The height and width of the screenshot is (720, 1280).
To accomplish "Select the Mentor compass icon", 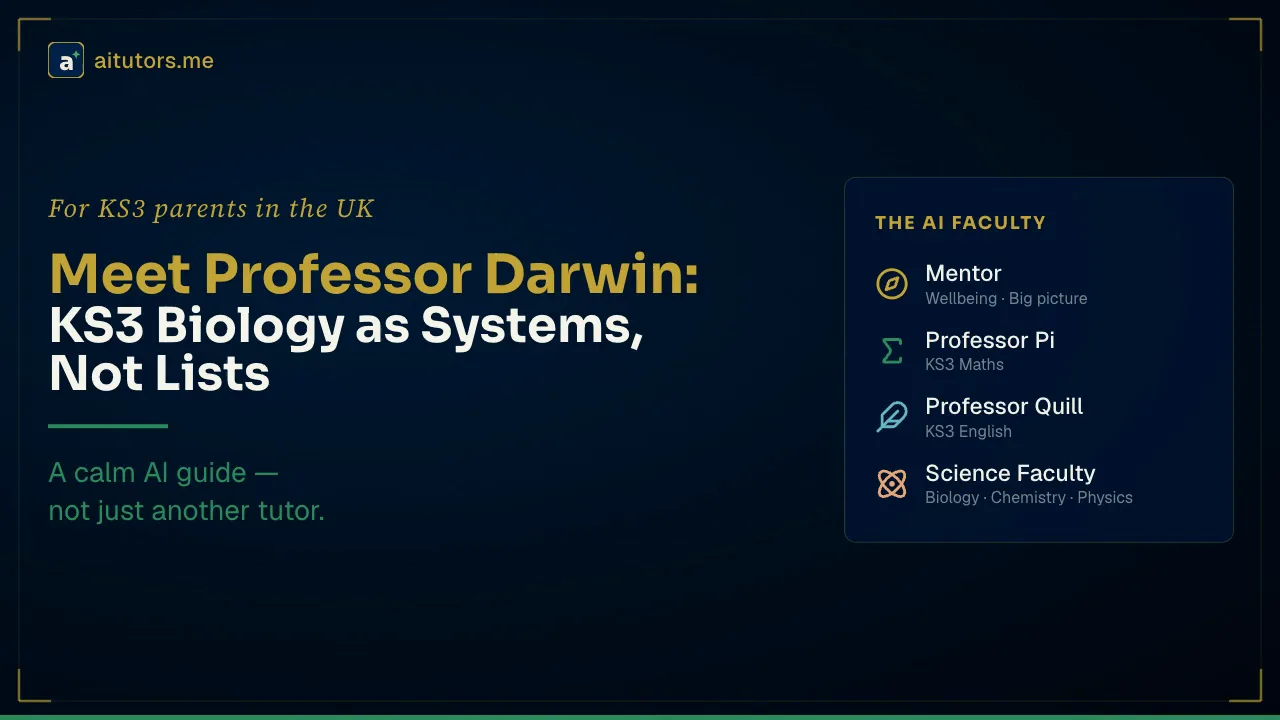I will (892, 284).
